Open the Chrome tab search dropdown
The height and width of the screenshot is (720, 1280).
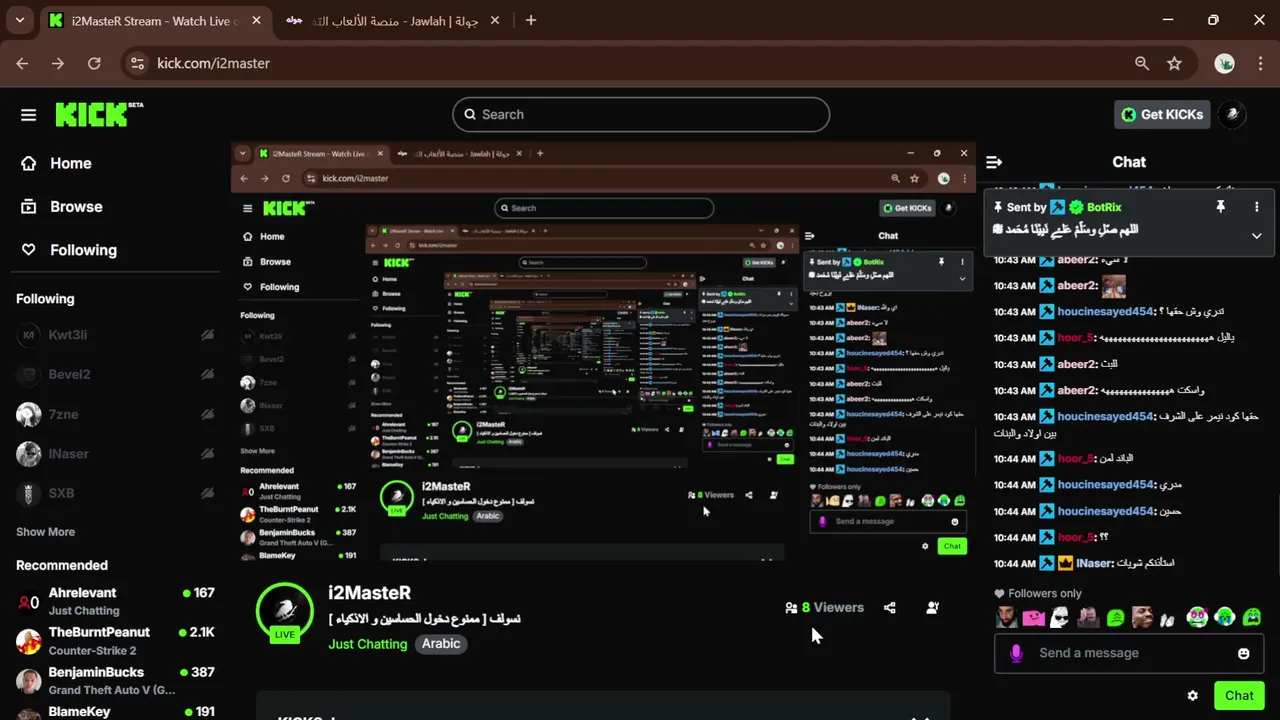point(20,20)
